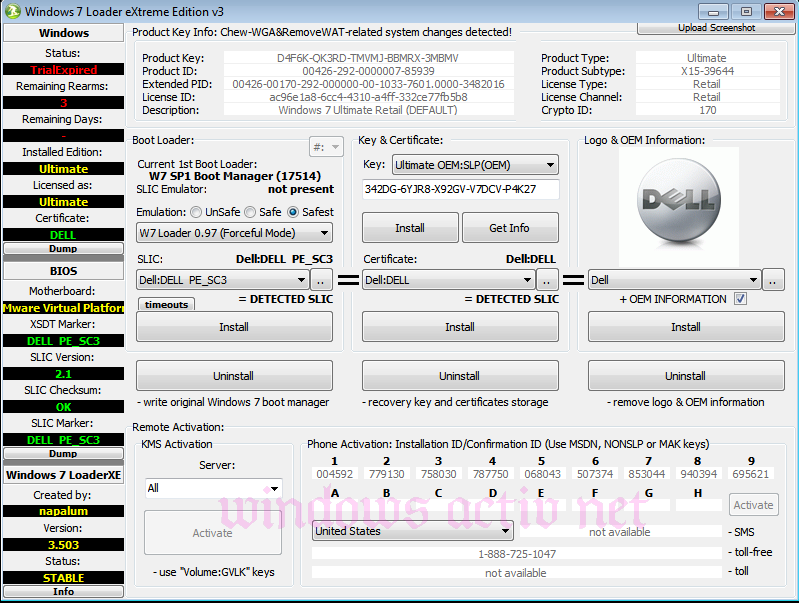Click the app icon in title bar
Viewport: 799px width, 603px height.
click(13, 11)
